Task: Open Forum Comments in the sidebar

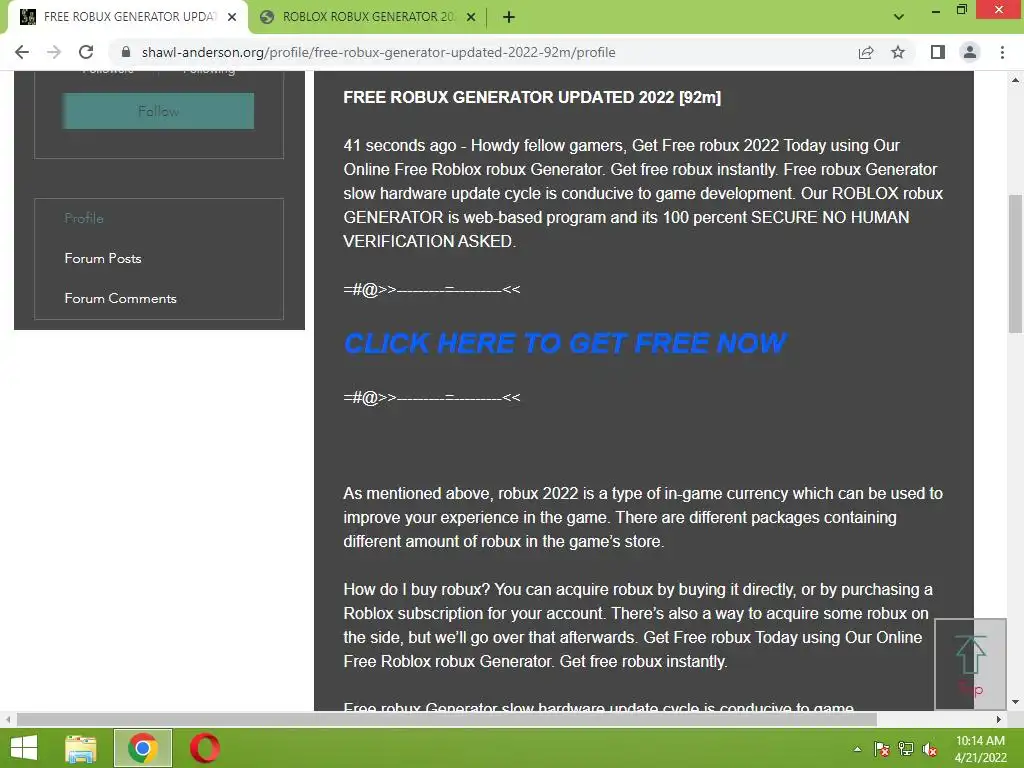Action: pos(120,298)
